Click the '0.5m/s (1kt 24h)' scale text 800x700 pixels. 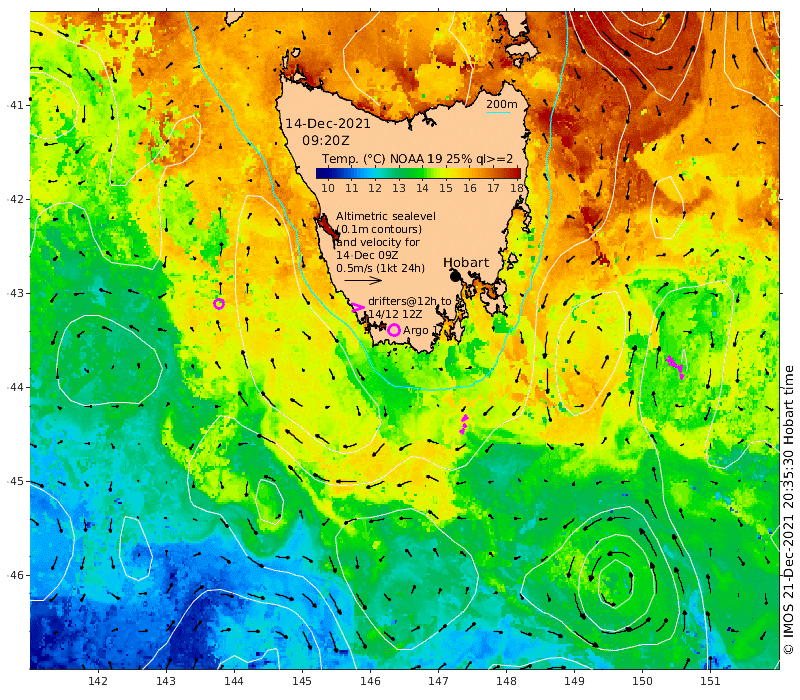tap(380, 268)
